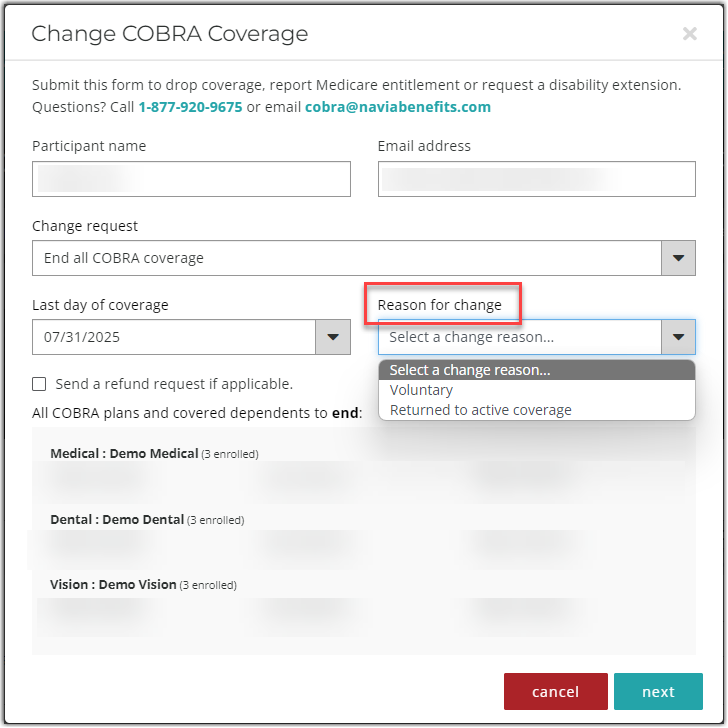Viewport: 728px width, 728px height.
Task: Select Returned to active coverage option
Action: tap(480, 410)
